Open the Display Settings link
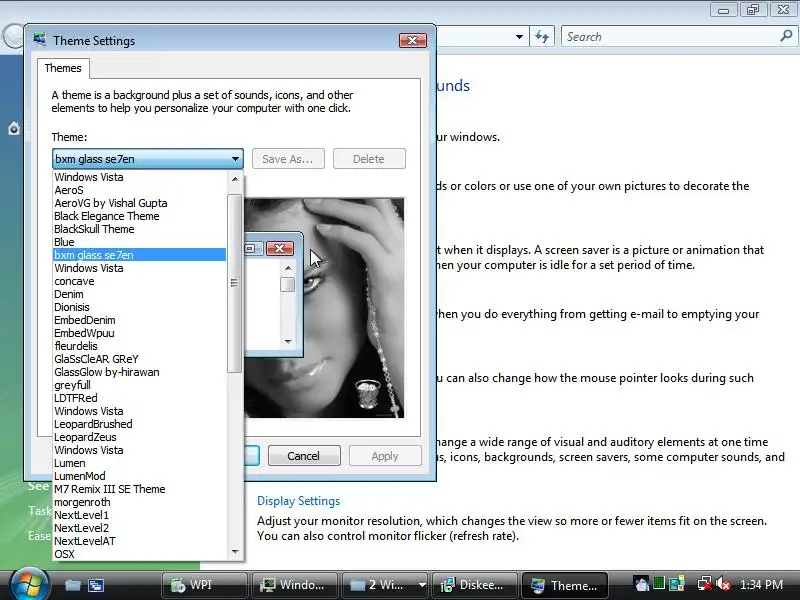The image size is (800, 600). [x=298, y=501]
